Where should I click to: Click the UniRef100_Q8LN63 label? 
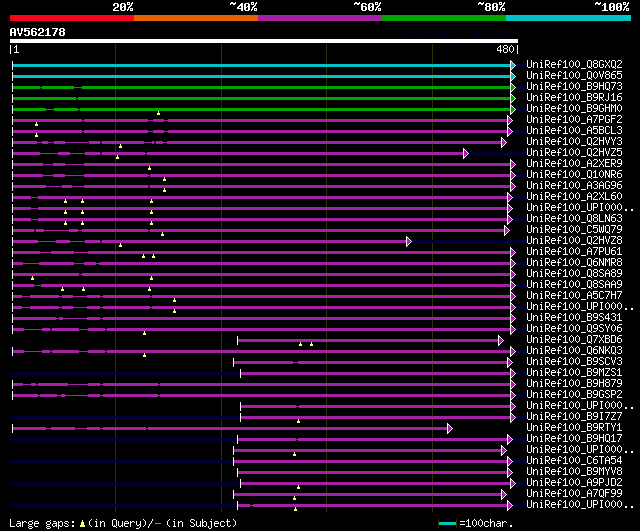coord(574,219)
